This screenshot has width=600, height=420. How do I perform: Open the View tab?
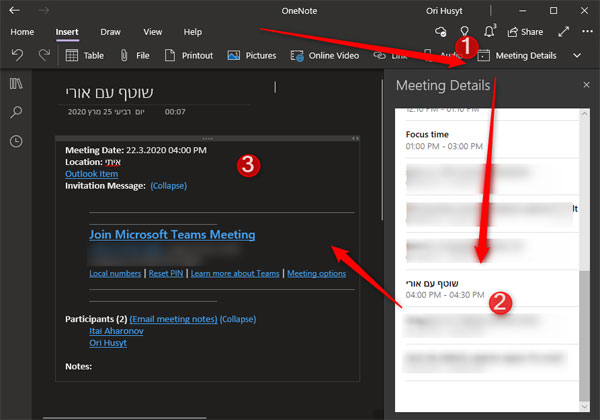coord(152,32)
